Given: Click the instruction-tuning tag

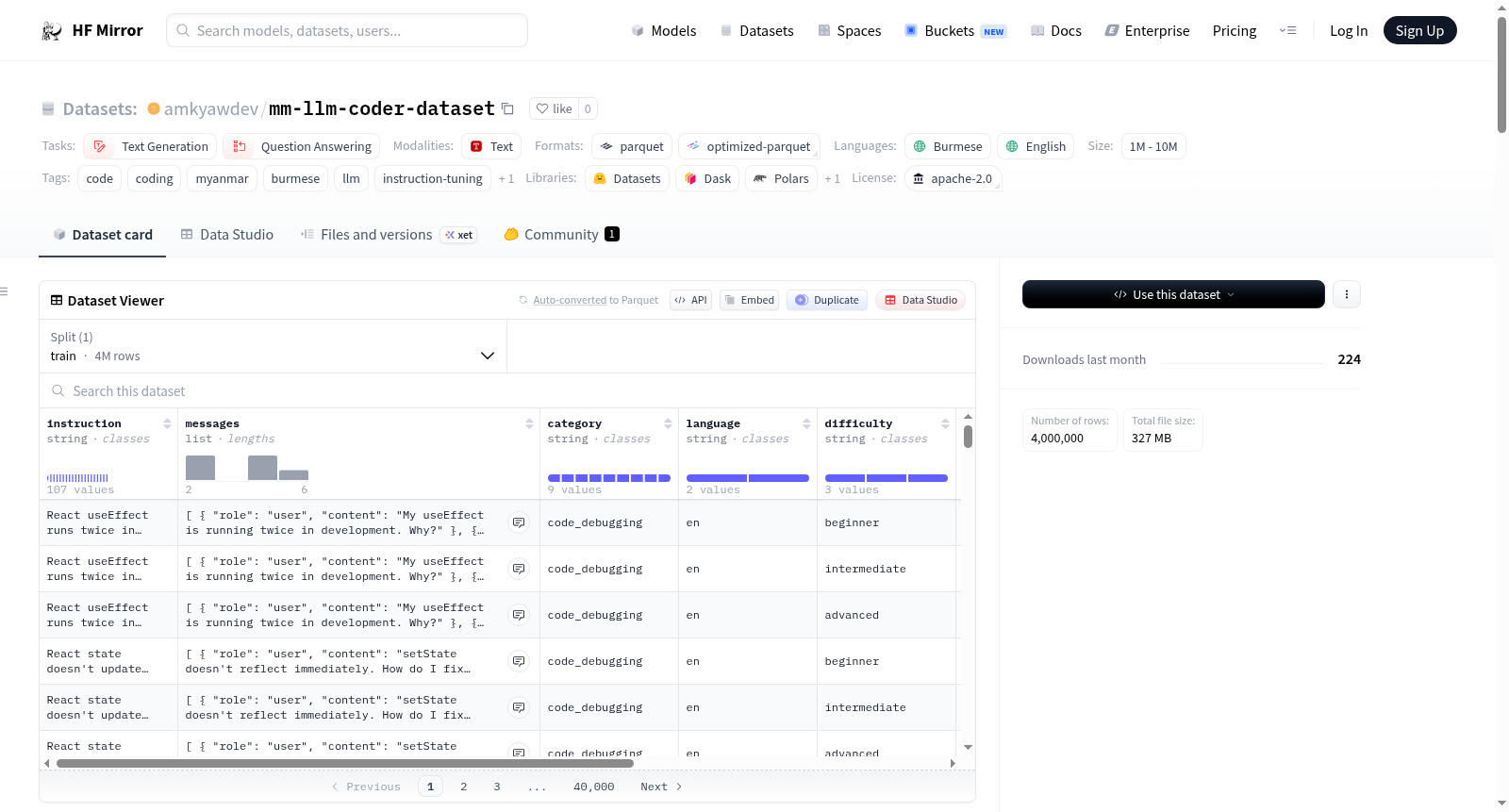Looking at the screenshot, I should point(432,178).
